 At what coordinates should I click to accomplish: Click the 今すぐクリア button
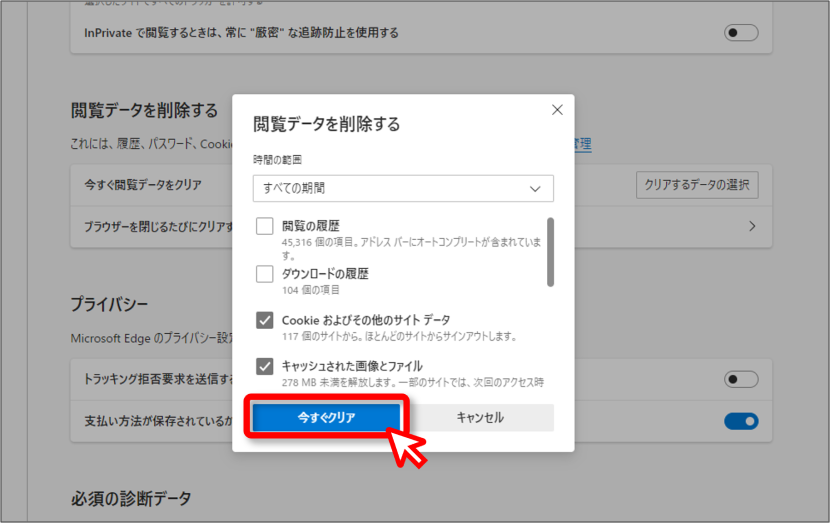point(326,418)
